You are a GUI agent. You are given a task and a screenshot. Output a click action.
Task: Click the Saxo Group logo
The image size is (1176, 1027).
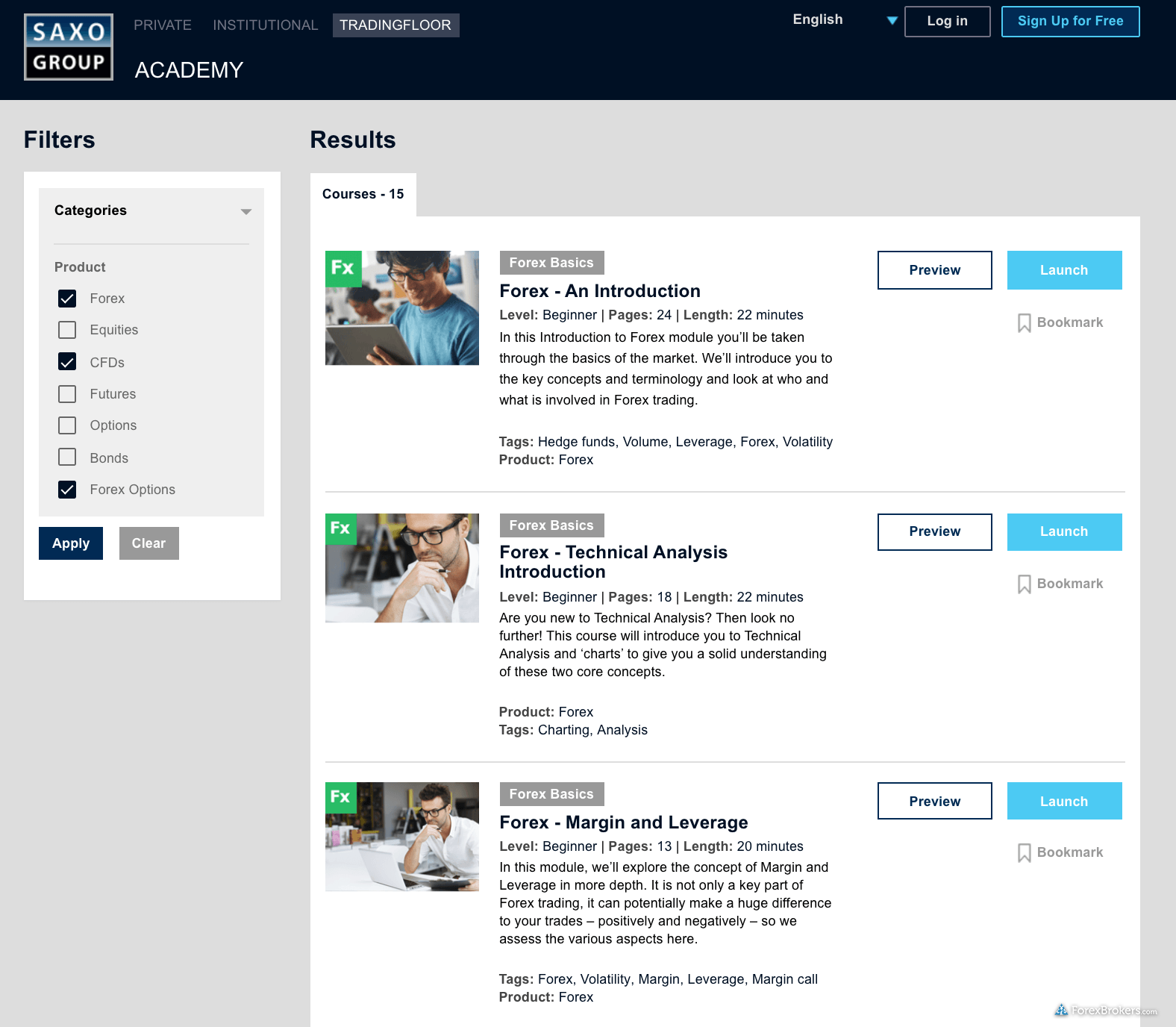pyautogui.click(x=69, y=47)
